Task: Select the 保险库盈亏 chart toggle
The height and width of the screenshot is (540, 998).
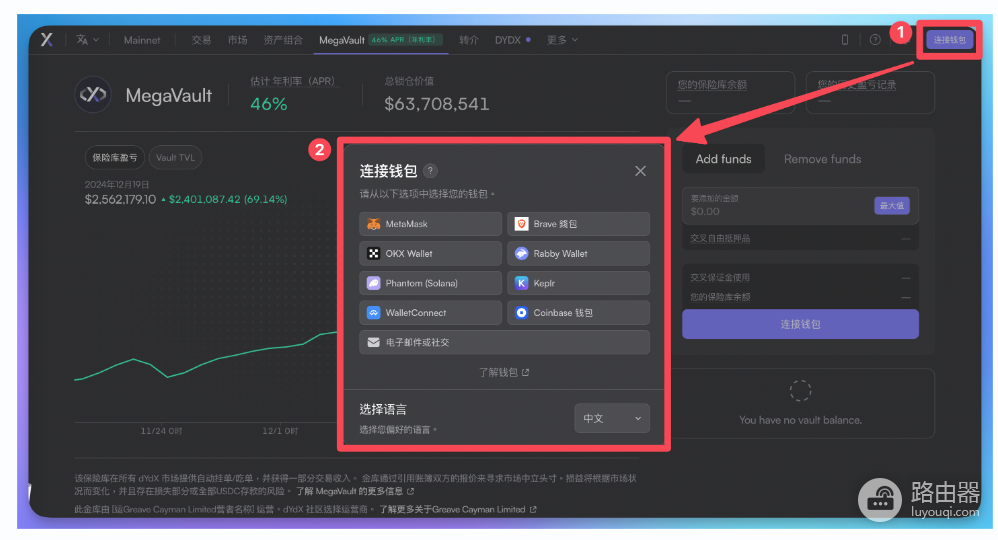Action: point(115,158)
